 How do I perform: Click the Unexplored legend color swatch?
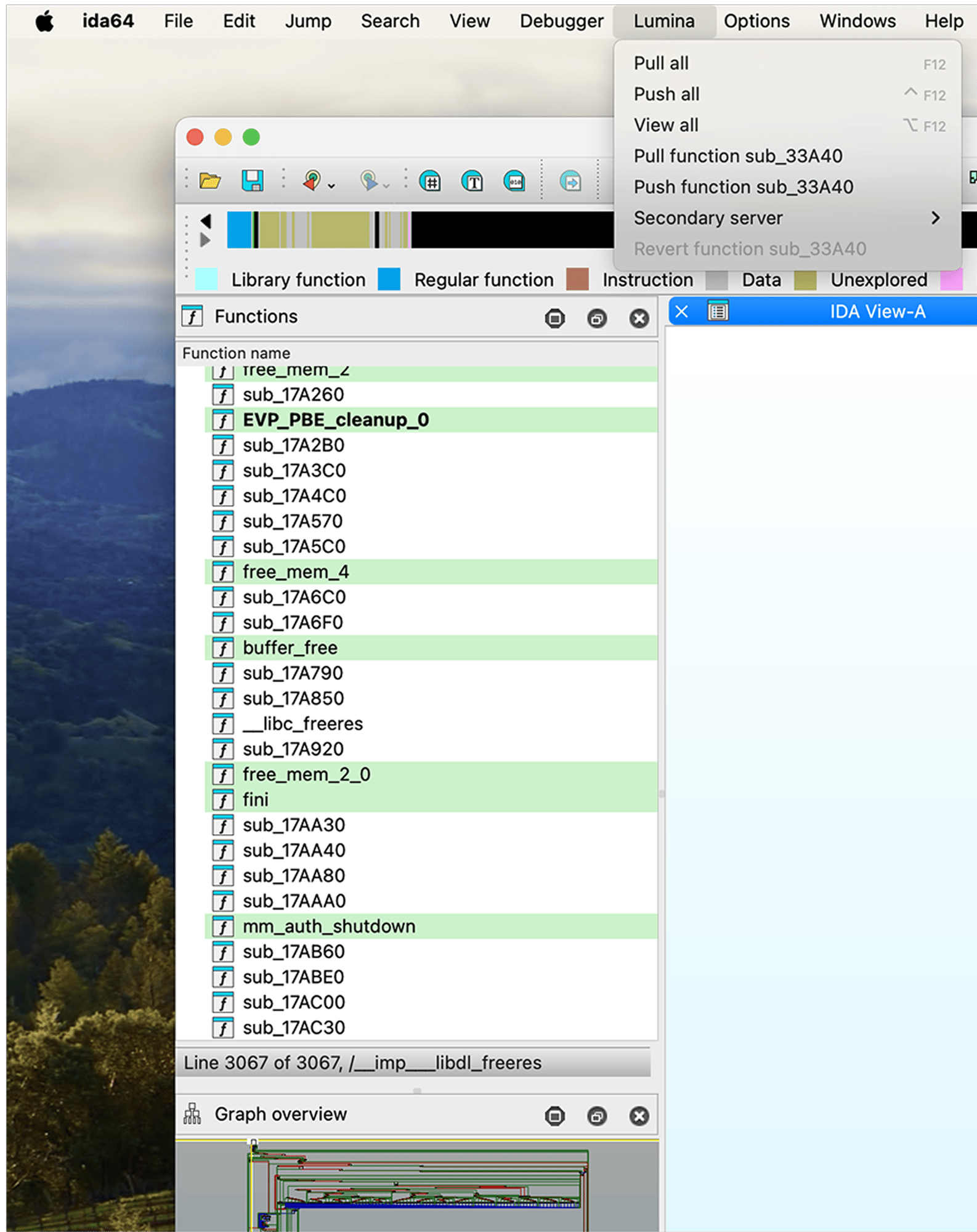(805, 279)
